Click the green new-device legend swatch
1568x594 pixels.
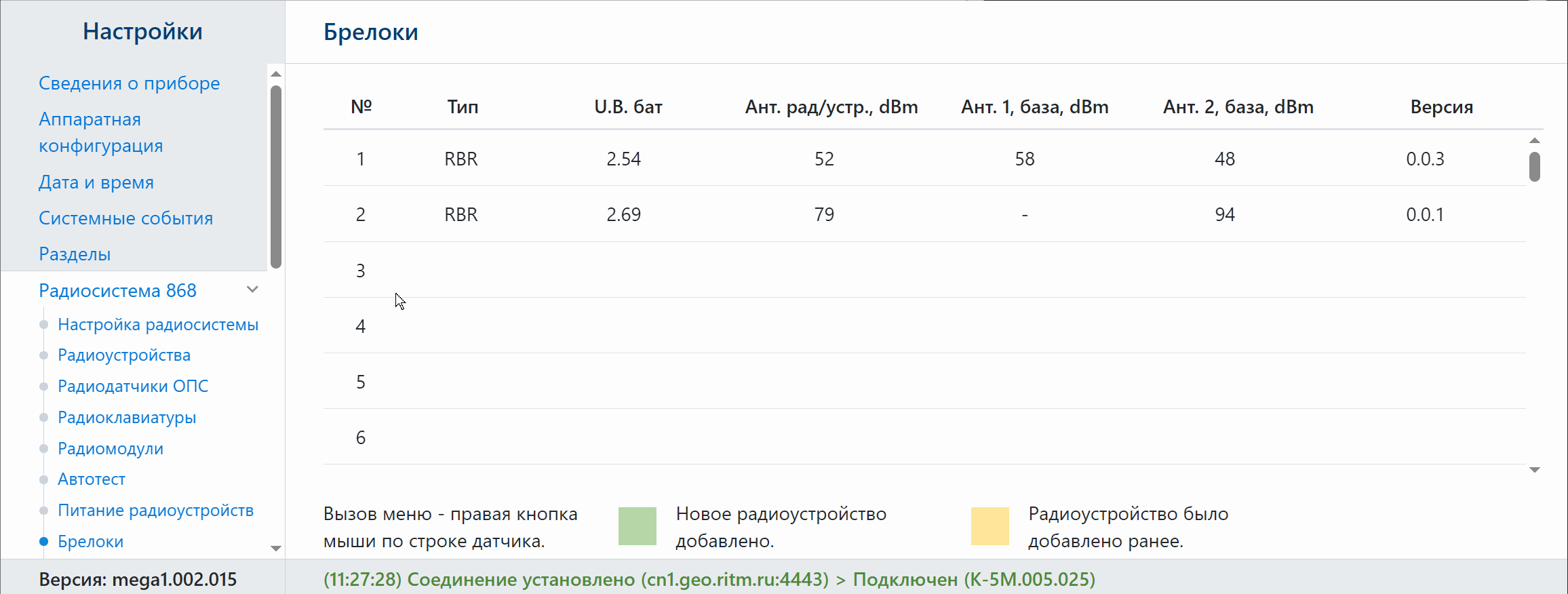pyautogui.click(x=637, y=526)
